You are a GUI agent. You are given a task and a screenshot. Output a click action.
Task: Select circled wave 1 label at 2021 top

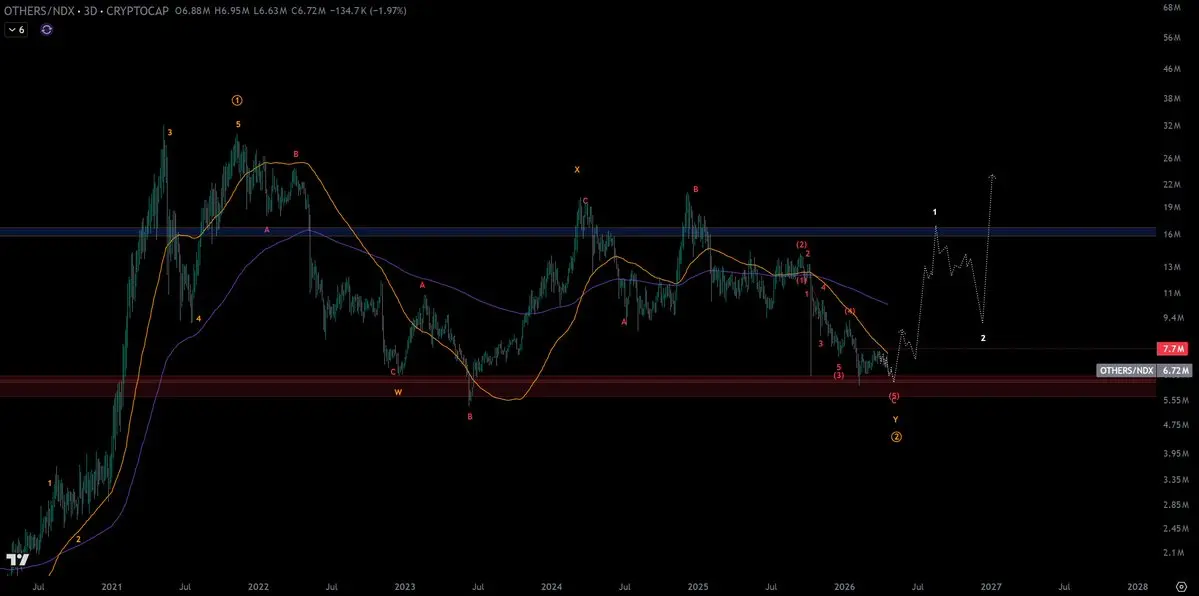point(237,100)
